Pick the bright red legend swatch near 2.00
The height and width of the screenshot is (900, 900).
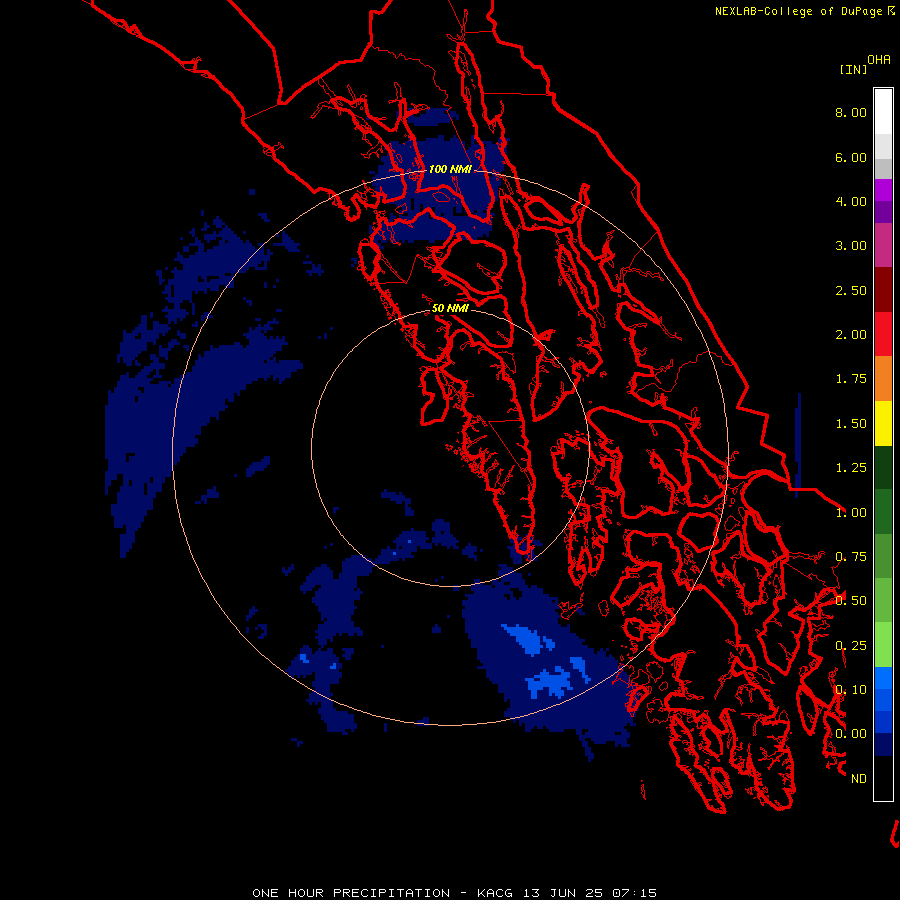[883, 334]
